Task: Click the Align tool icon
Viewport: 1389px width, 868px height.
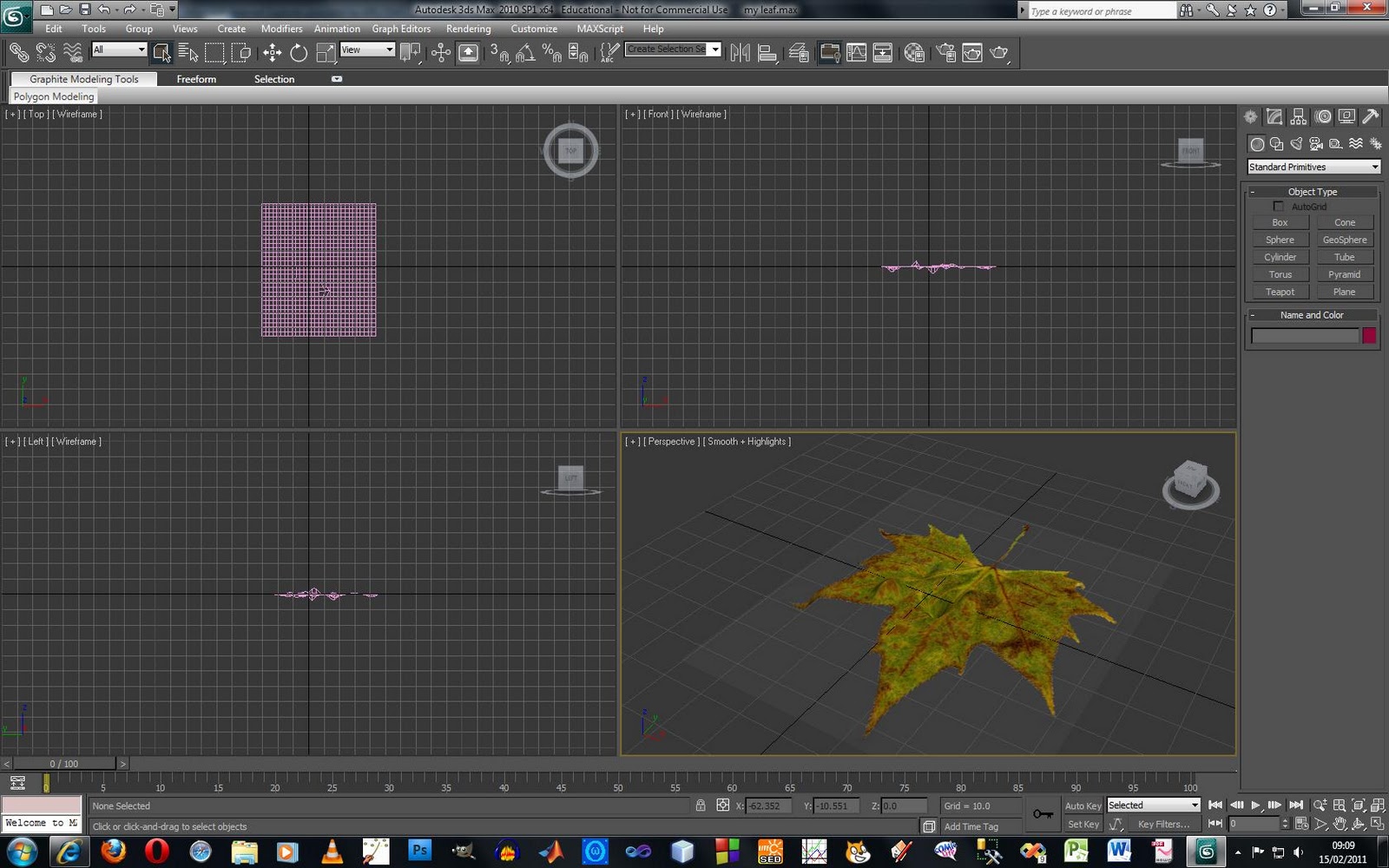Action: tap(767, 53)
